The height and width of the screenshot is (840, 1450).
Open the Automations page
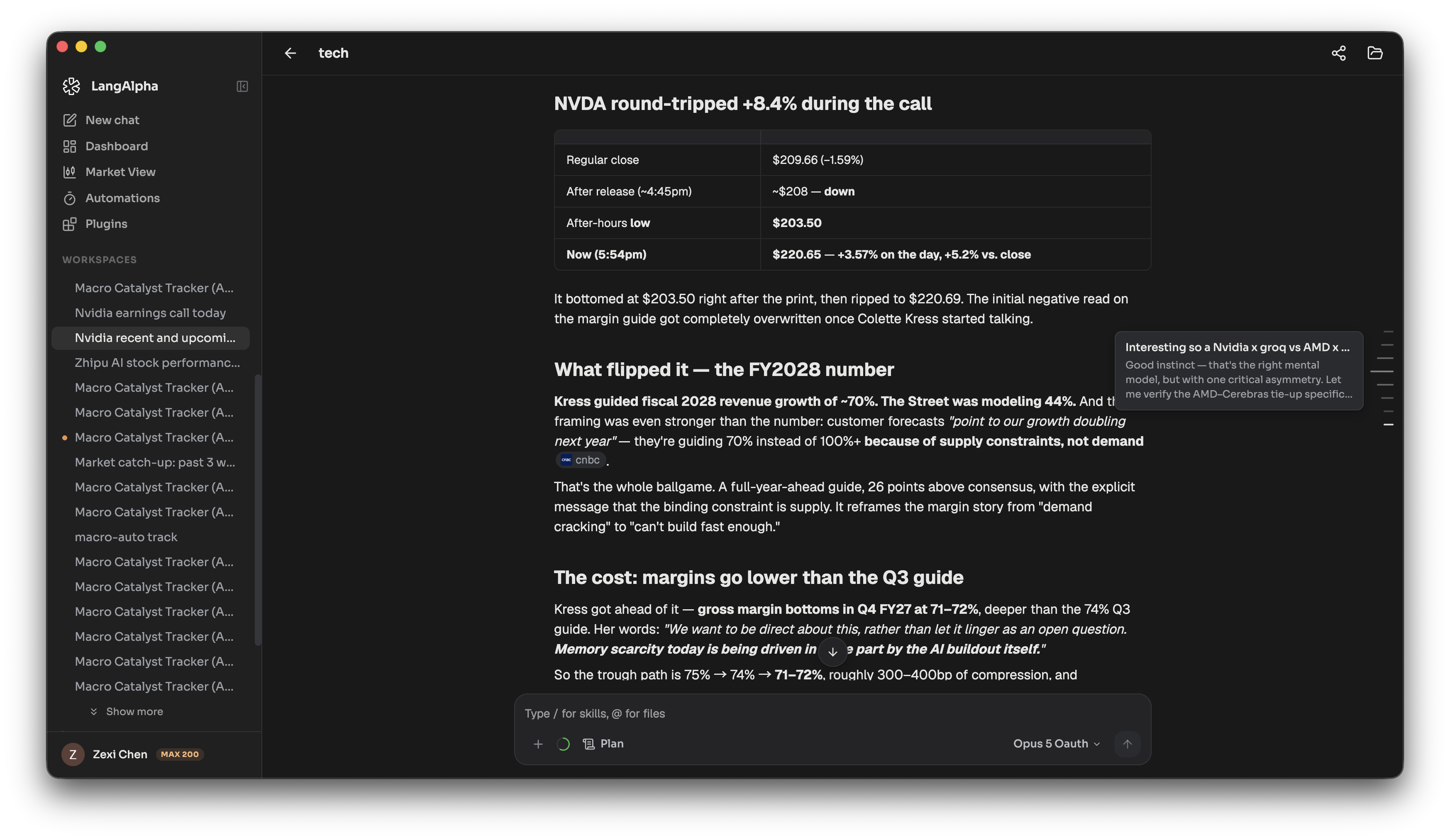pyautogui.click(x=112, y=198)
